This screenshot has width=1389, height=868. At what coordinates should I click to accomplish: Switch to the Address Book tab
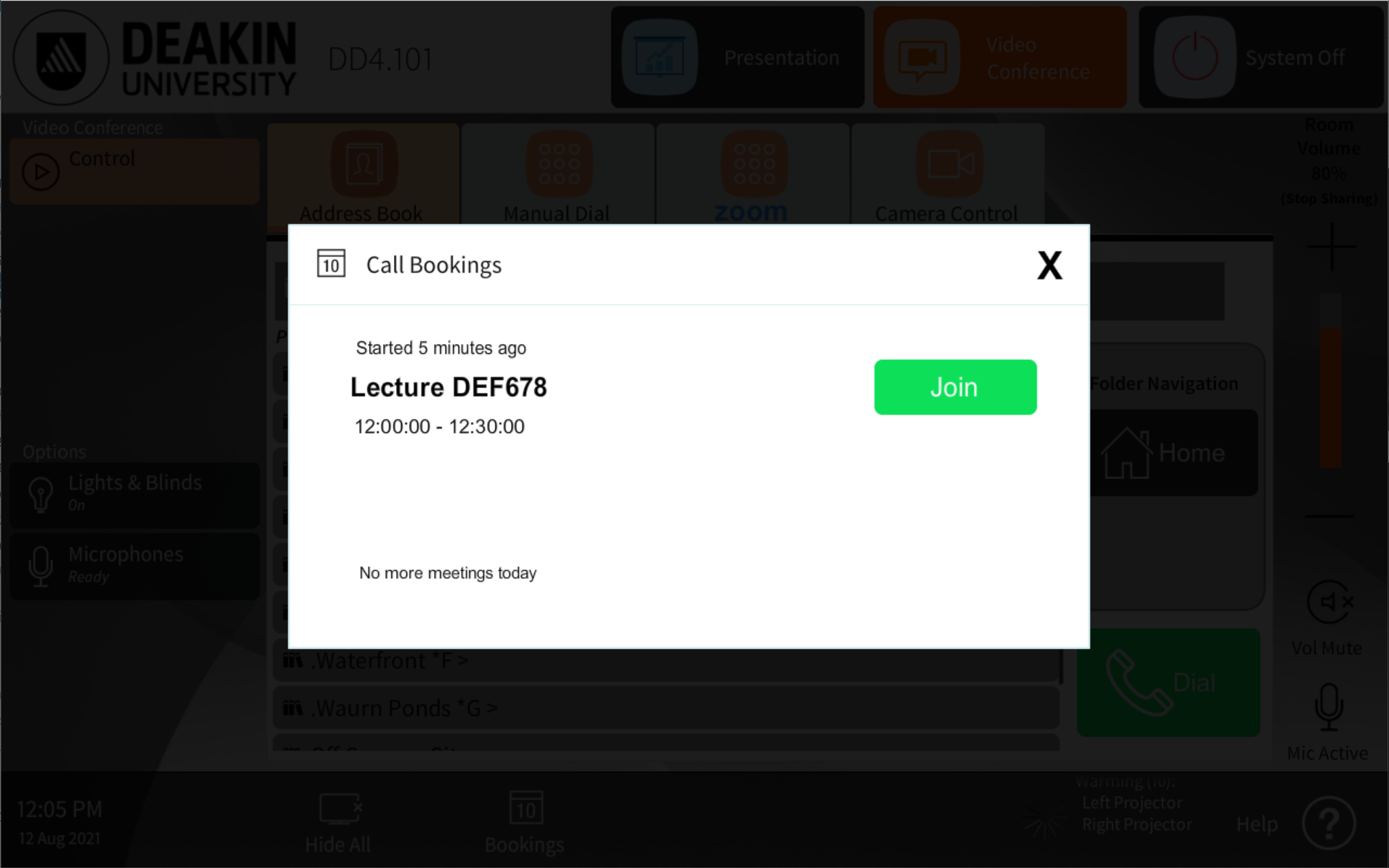[x=364, y=175]
